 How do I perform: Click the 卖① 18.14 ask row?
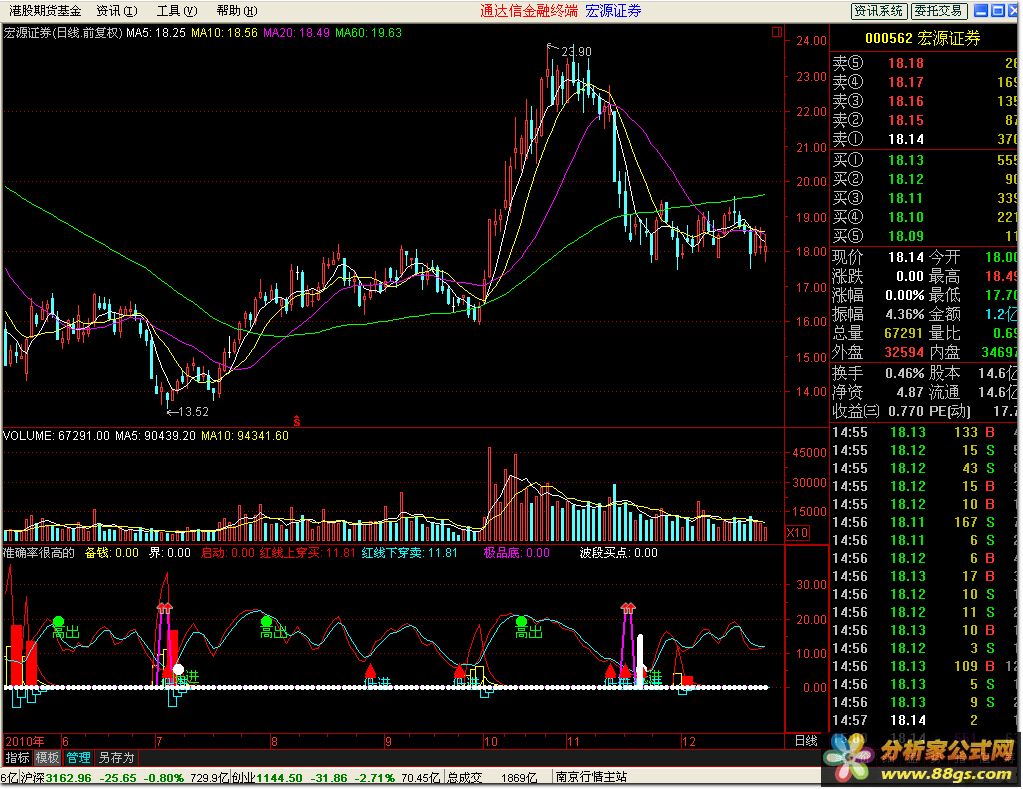[924, 139]
